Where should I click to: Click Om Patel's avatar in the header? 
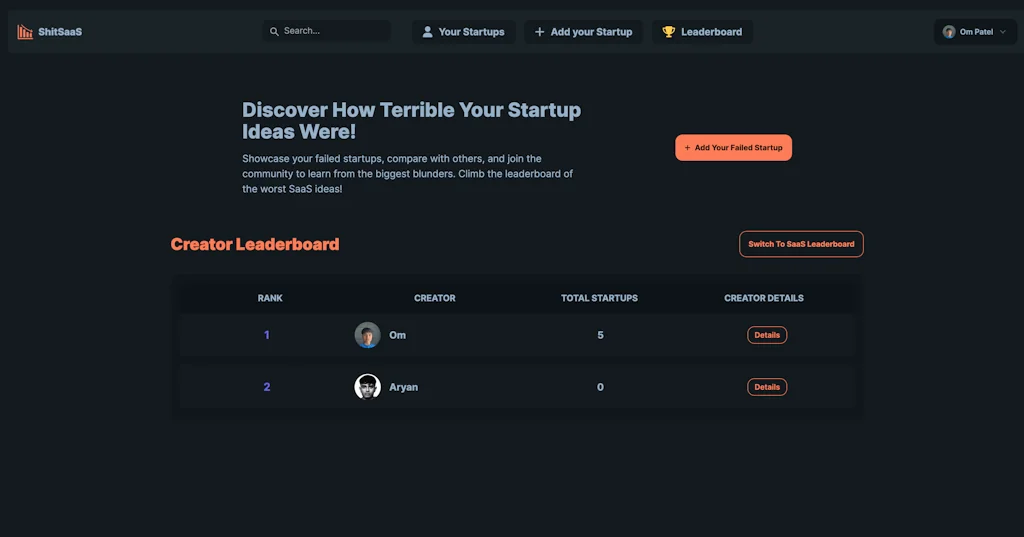pyautogui.click(x=949, y=32)
